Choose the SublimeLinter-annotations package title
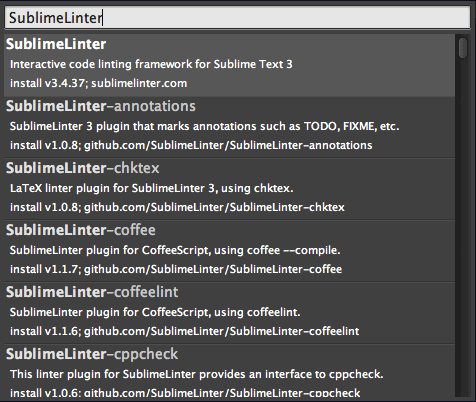Viewport: 476px width, 402px height. point(101,106)
